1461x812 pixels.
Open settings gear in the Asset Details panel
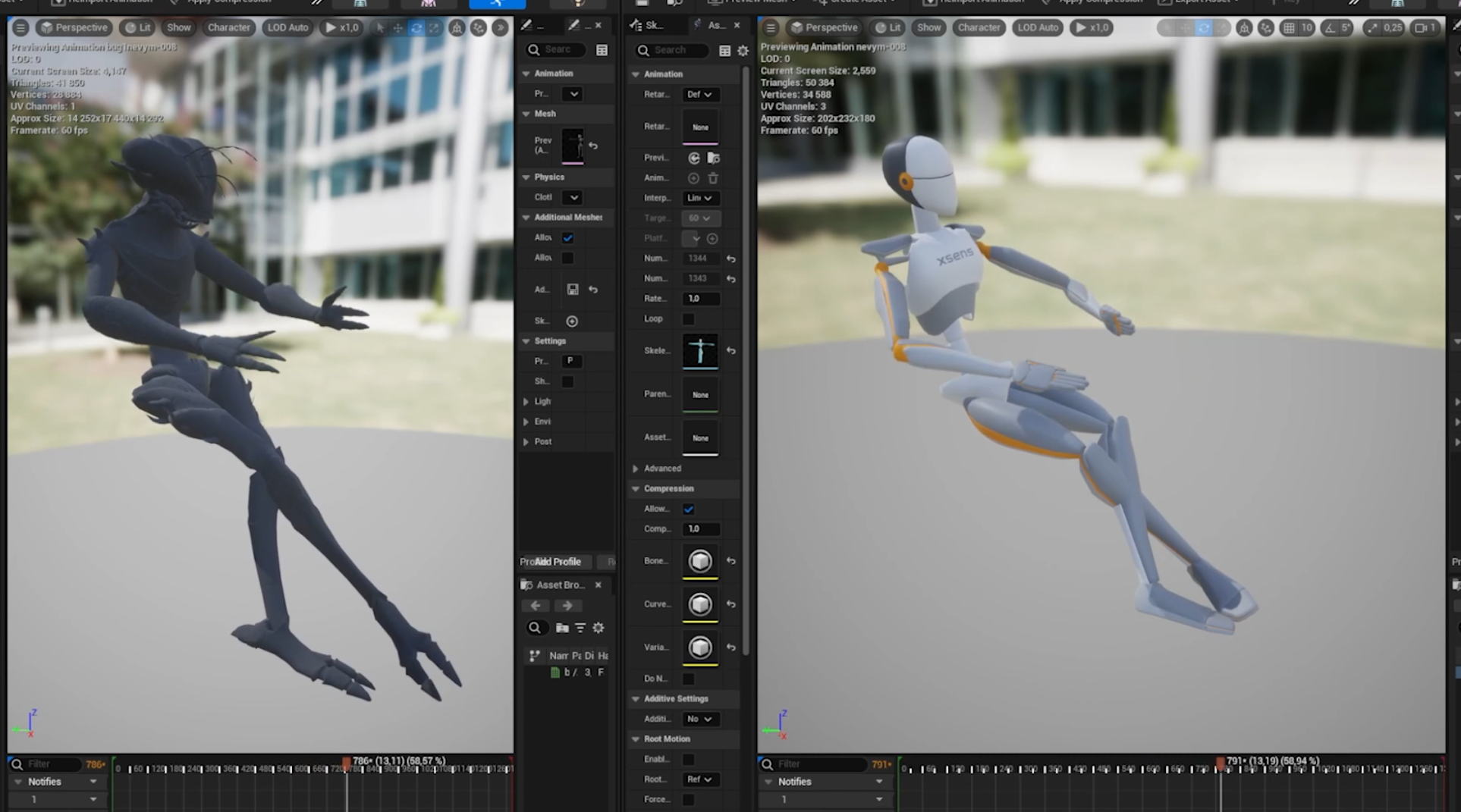coord(743,51)
